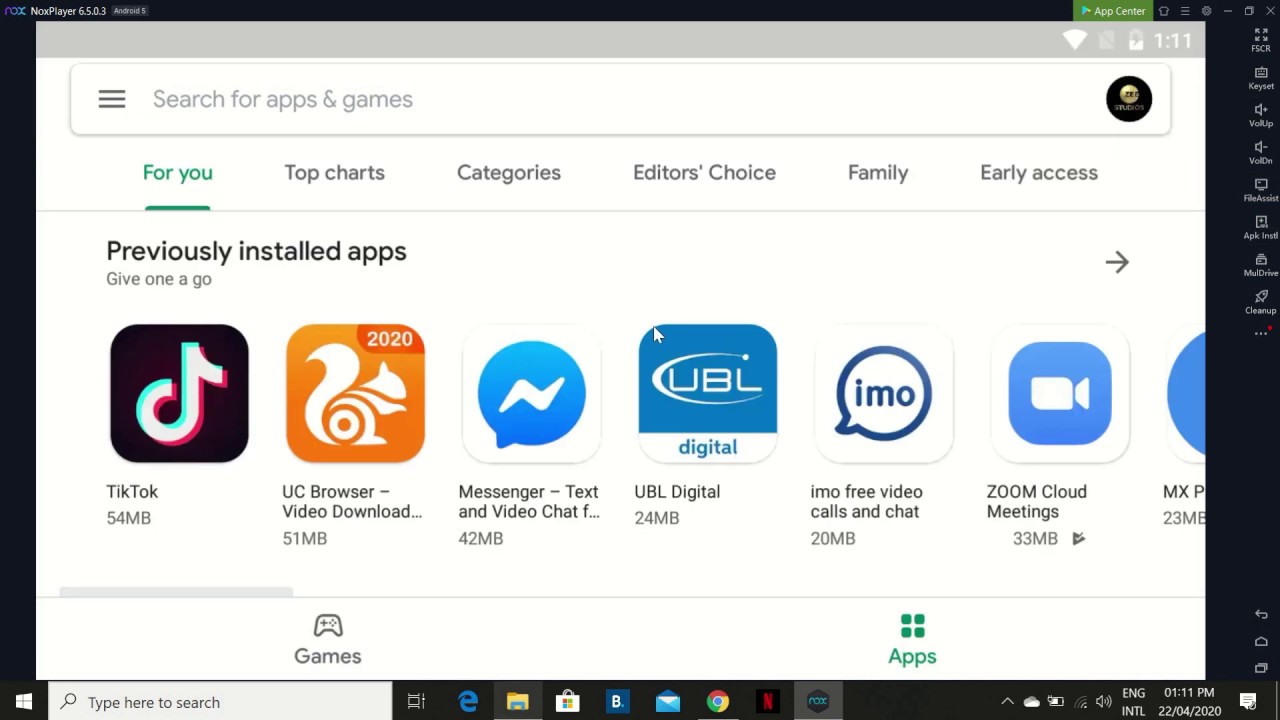The width and height of the screenshot is (1280, 720).
Task: Click Messenger – Text and Video Chat title
Action: [529, 502]
